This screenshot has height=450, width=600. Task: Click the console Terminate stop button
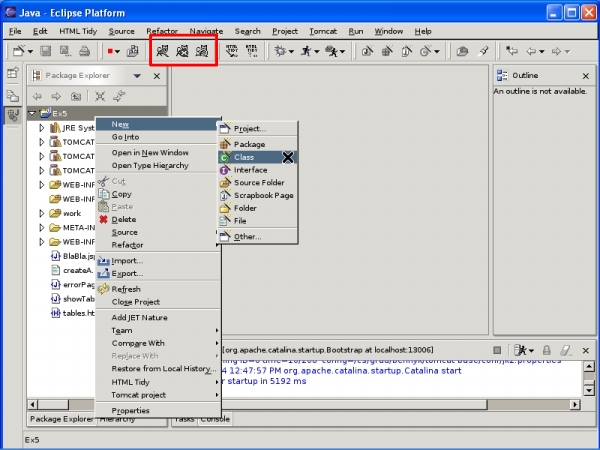click(x=497, y=350)
